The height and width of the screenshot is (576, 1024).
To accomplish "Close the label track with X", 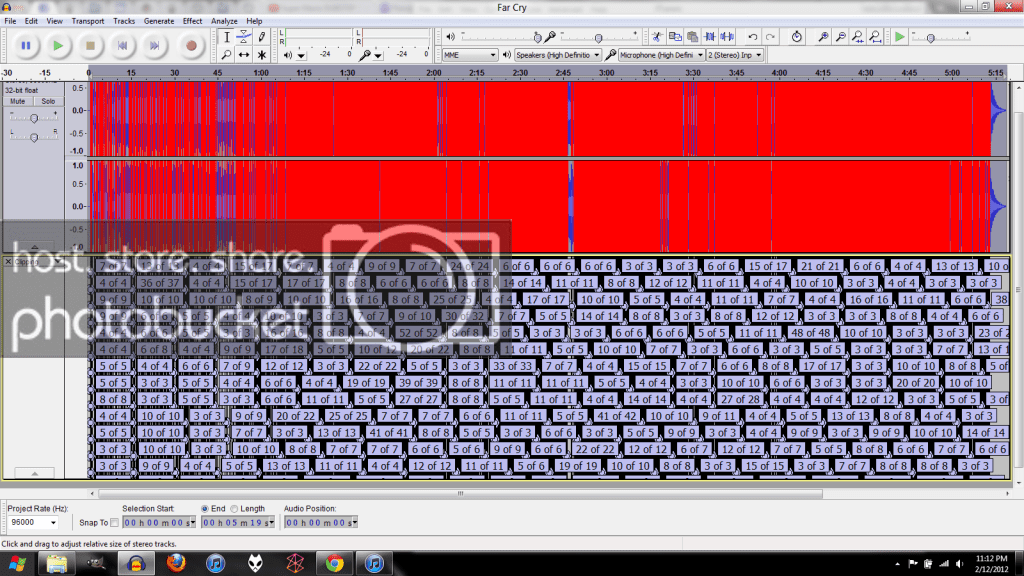I will (8, 262).
